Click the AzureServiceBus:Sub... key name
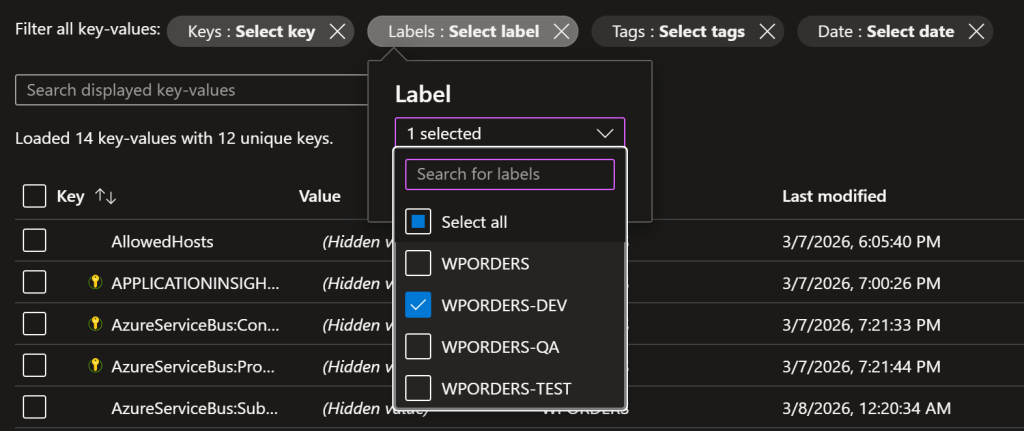Viewport: 1024px width, 431px height. point(195,409)
